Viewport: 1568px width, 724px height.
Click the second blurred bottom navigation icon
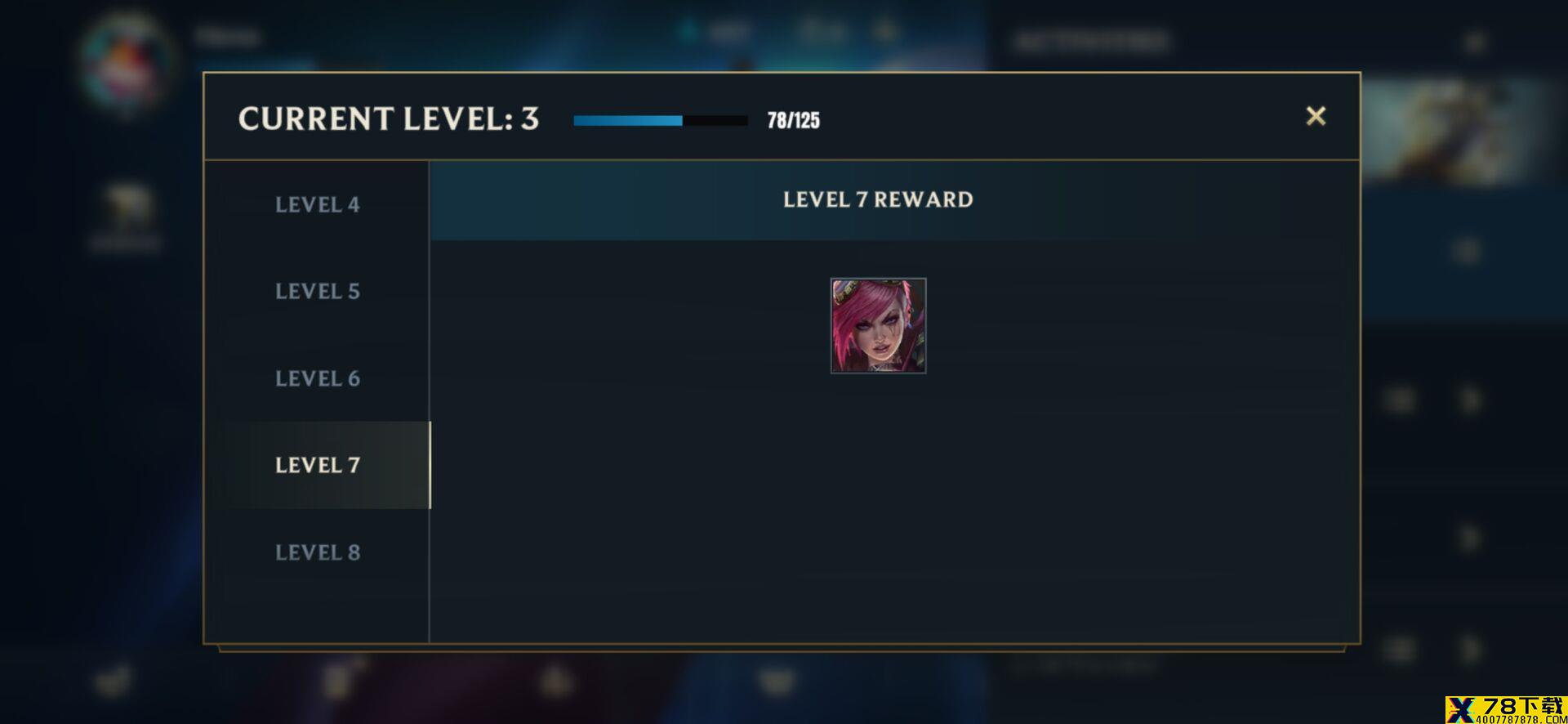[x=336, y=680]
